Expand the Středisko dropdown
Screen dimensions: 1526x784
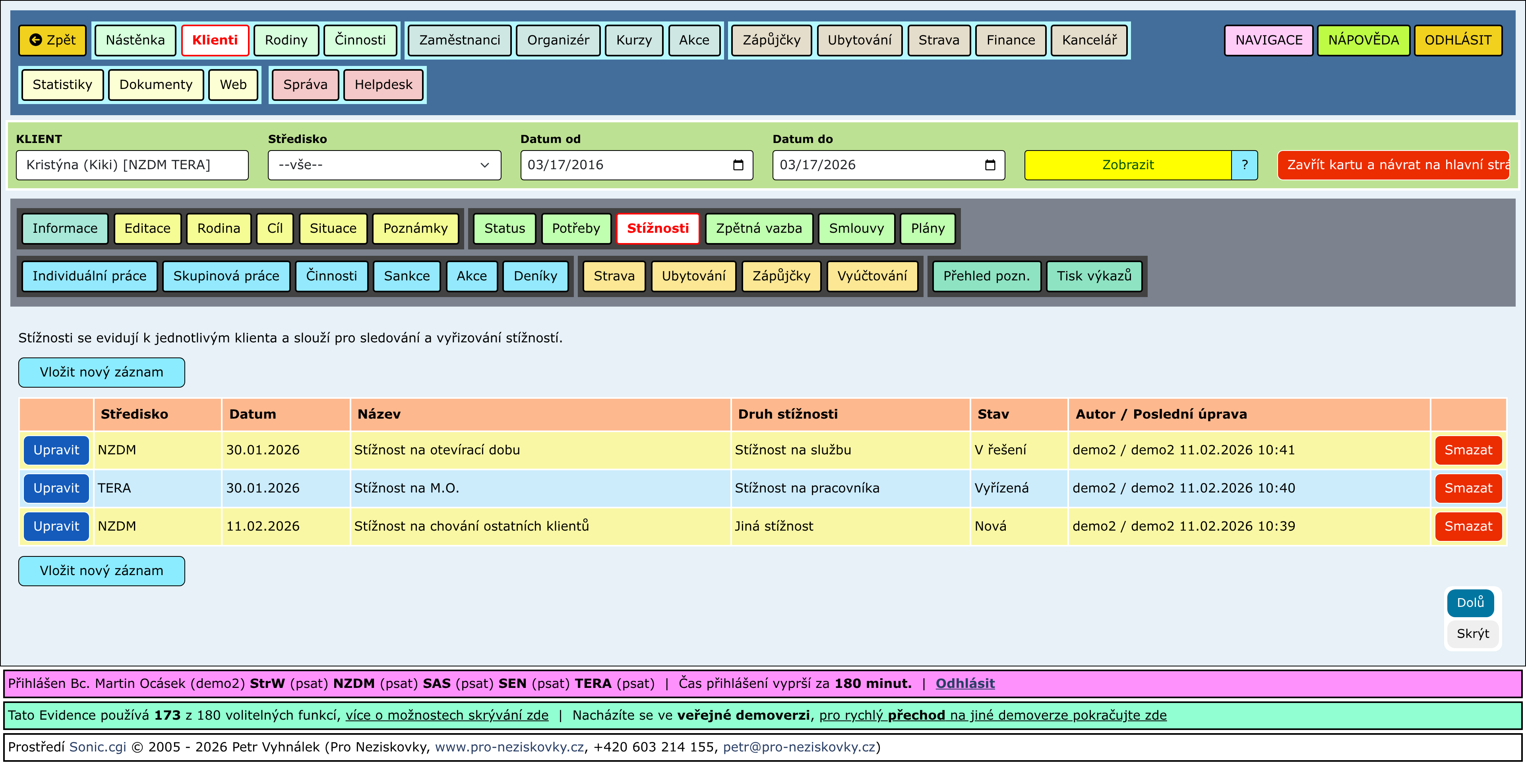(384, 165)
